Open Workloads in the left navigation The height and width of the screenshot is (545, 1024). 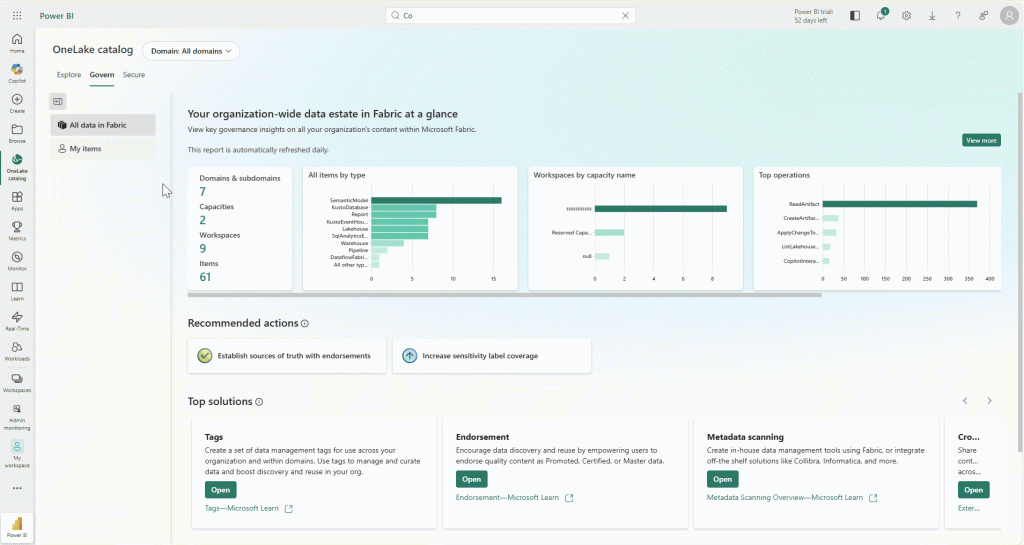17,350
